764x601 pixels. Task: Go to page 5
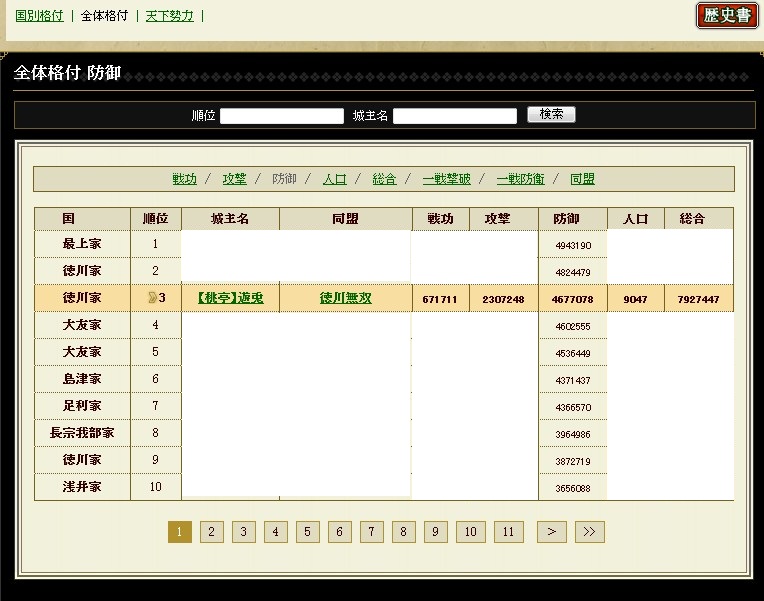(x=307, y=532)
